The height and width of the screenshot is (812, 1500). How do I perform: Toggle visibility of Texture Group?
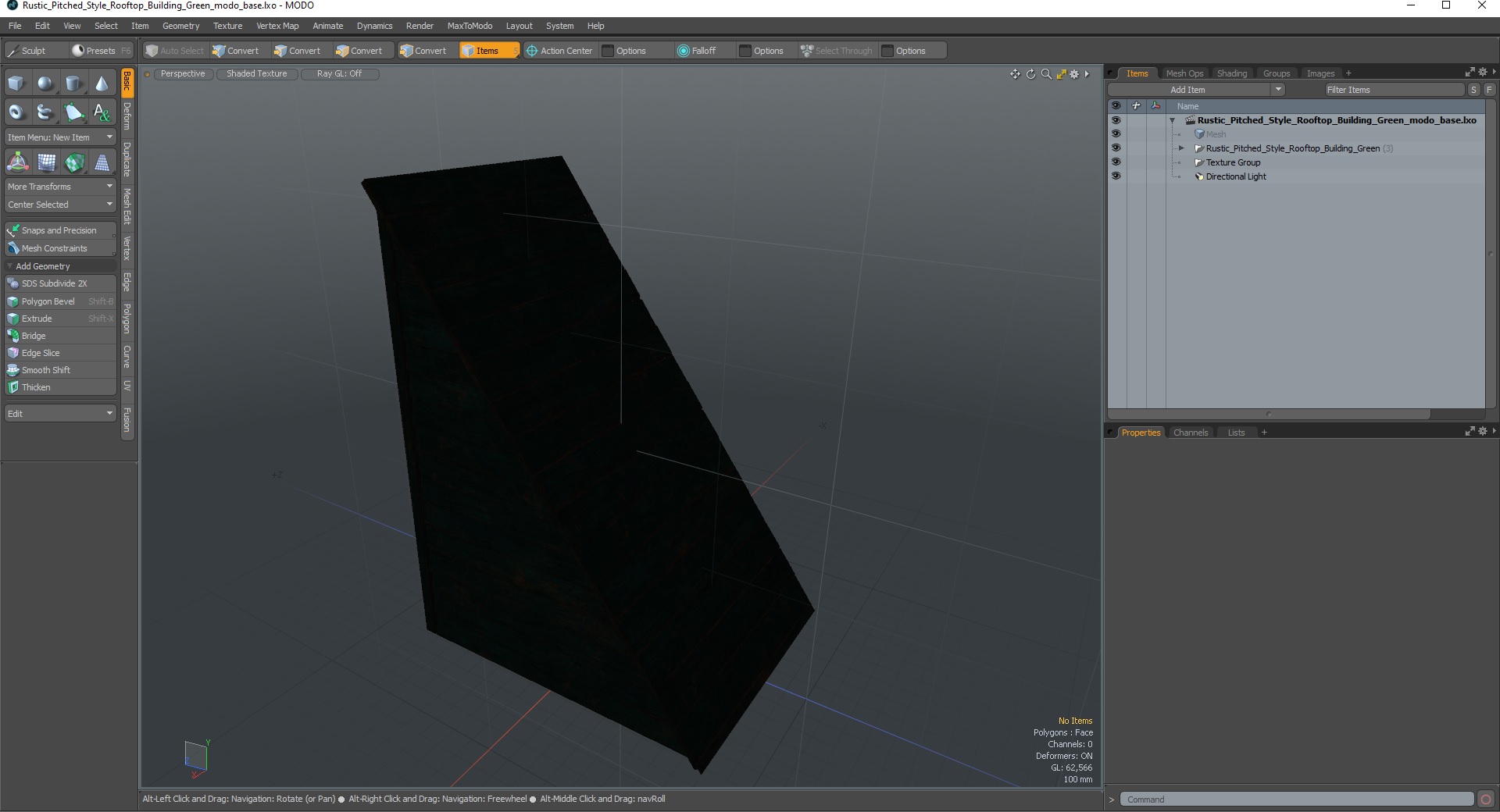point(1116,162)
